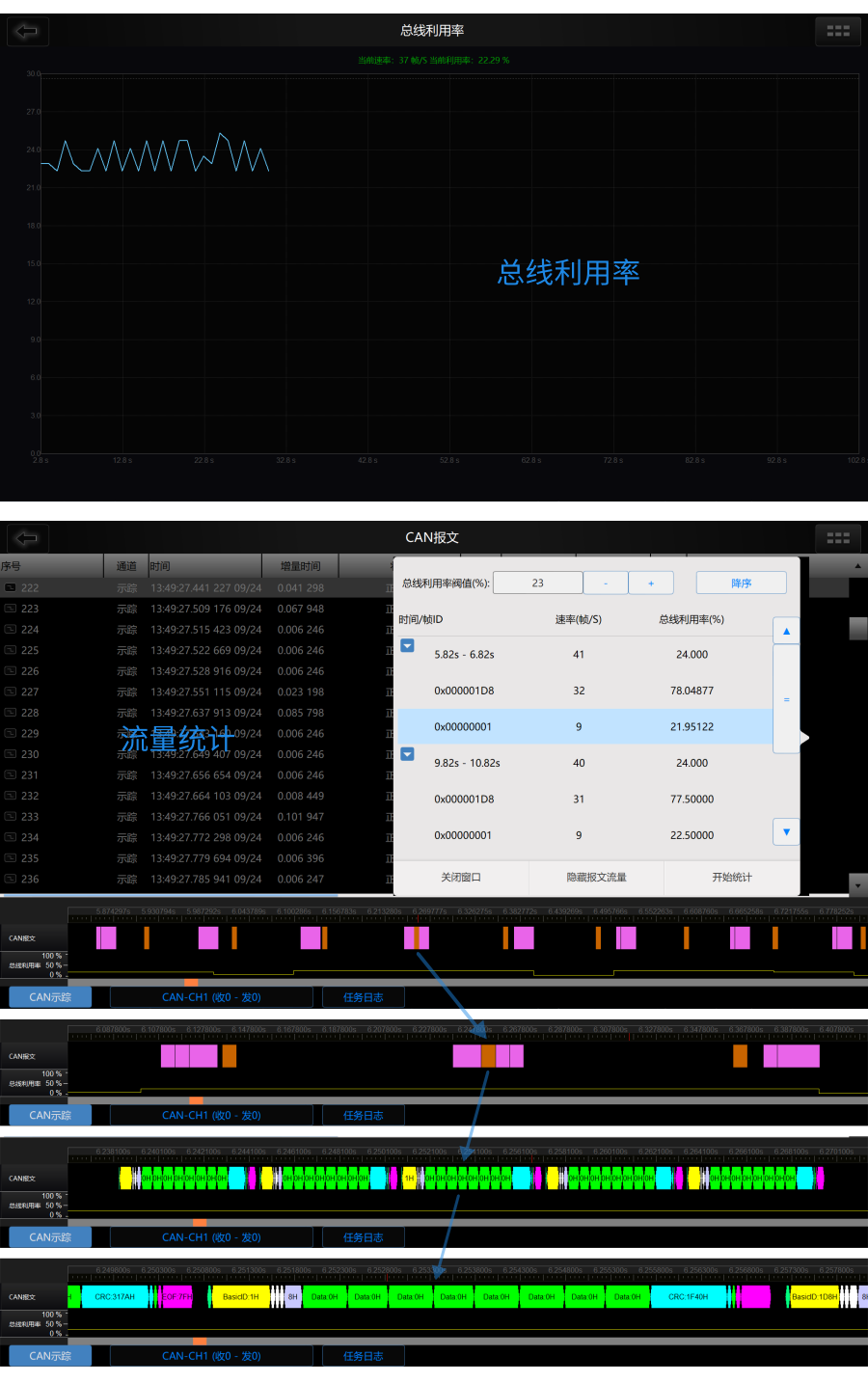868x1383 pixels.
Task: Open 任务日志 tab in the panel starting 6.238100s
Action: click(364, 1237)
